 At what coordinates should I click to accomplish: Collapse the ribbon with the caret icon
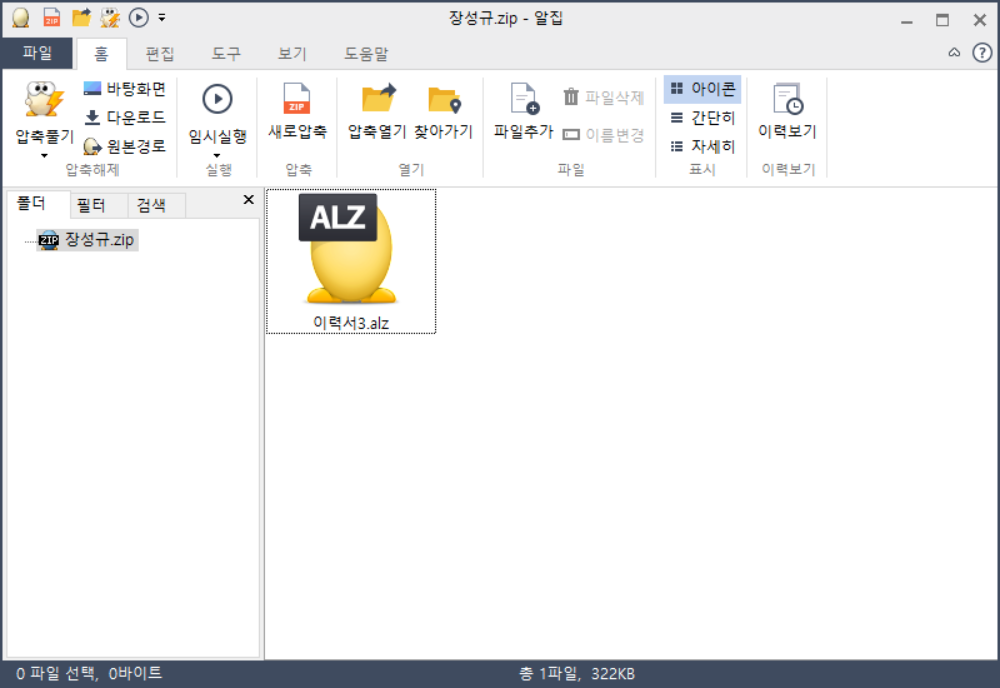point(954,53)
